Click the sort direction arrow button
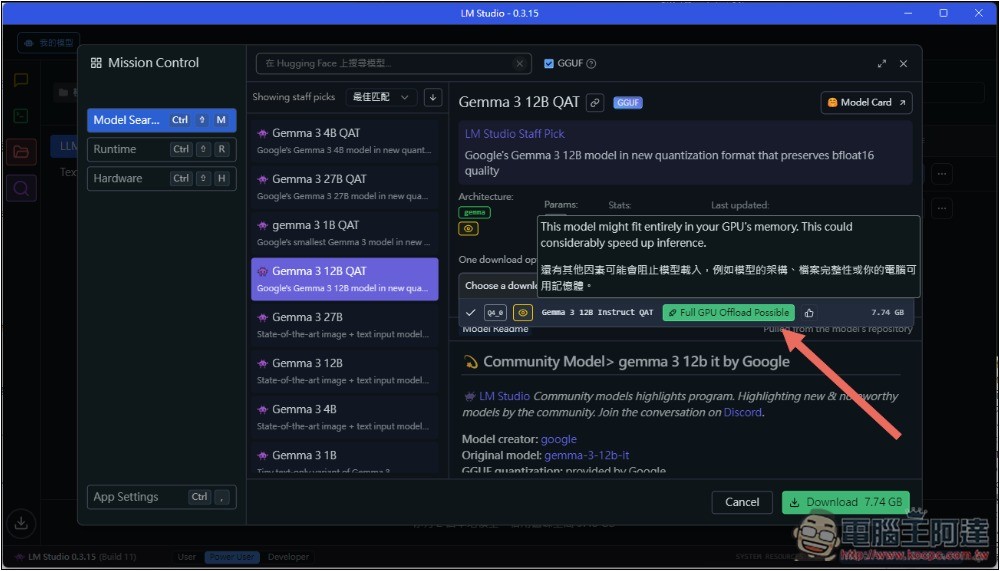1000x571 pixels. (x=432, y=97)
